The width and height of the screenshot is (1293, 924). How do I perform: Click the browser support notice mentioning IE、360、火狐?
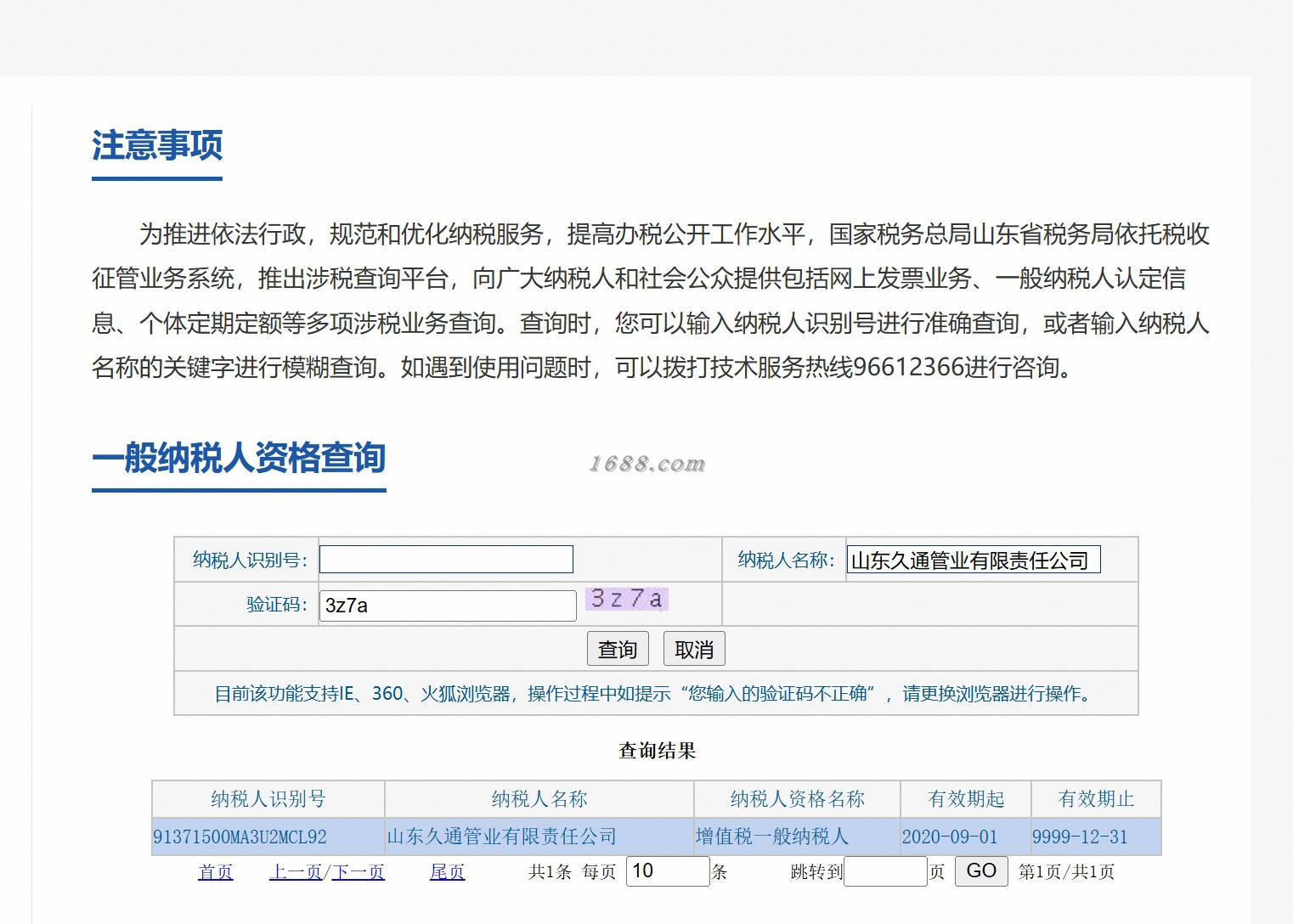coord(656,694)
